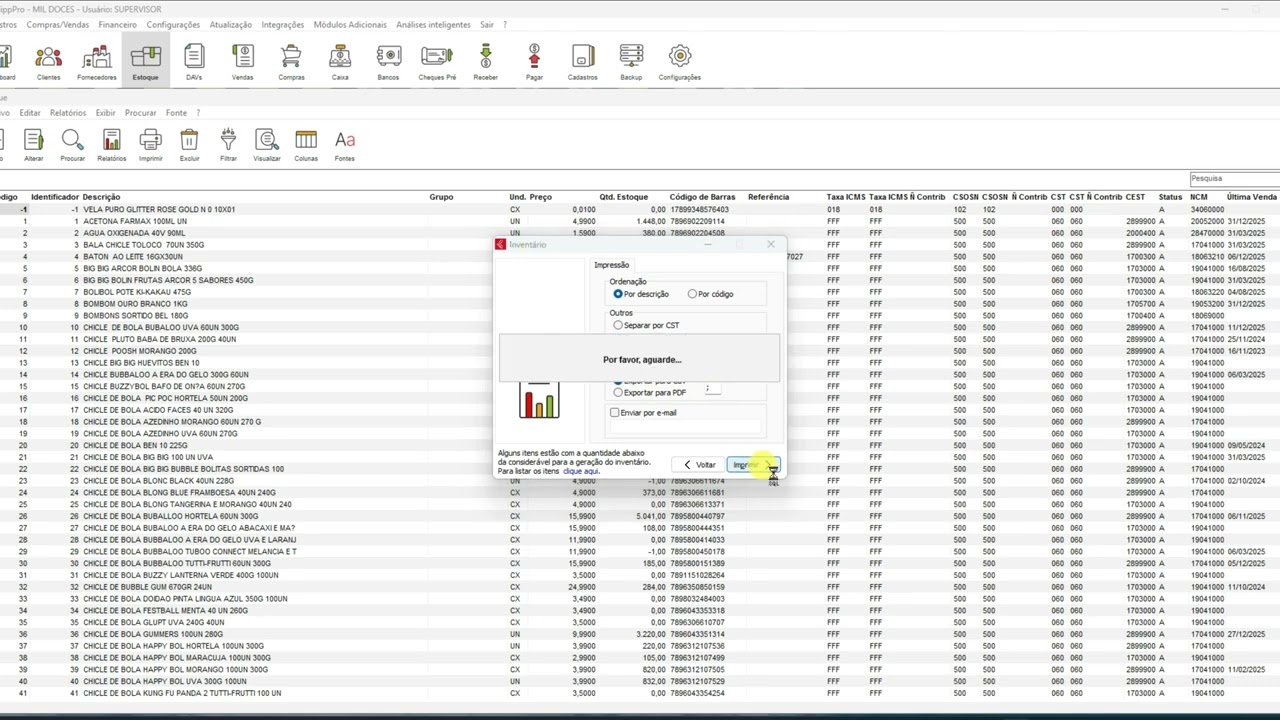This screenshot has height=720, width=1280.
Task: Open the Clientes module icon
Action: click(x=48, y=62)
